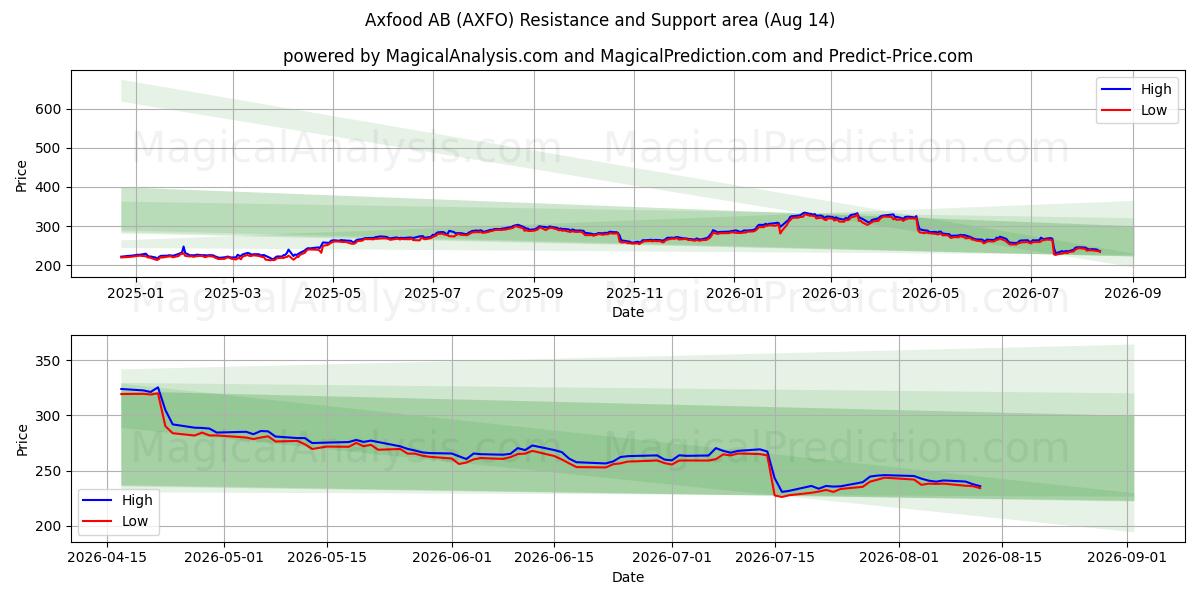Click the '2026-09-01' date tick on the lower chart
Screen dimensions: 1200x600
1128,558
